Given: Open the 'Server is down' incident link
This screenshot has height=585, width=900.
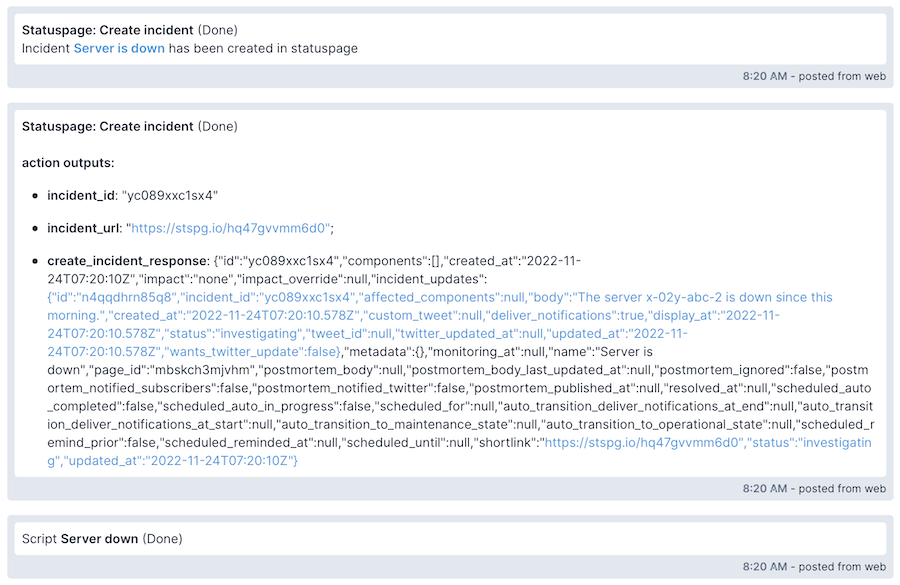Looking at the screenshot, I should click(119, 48).
